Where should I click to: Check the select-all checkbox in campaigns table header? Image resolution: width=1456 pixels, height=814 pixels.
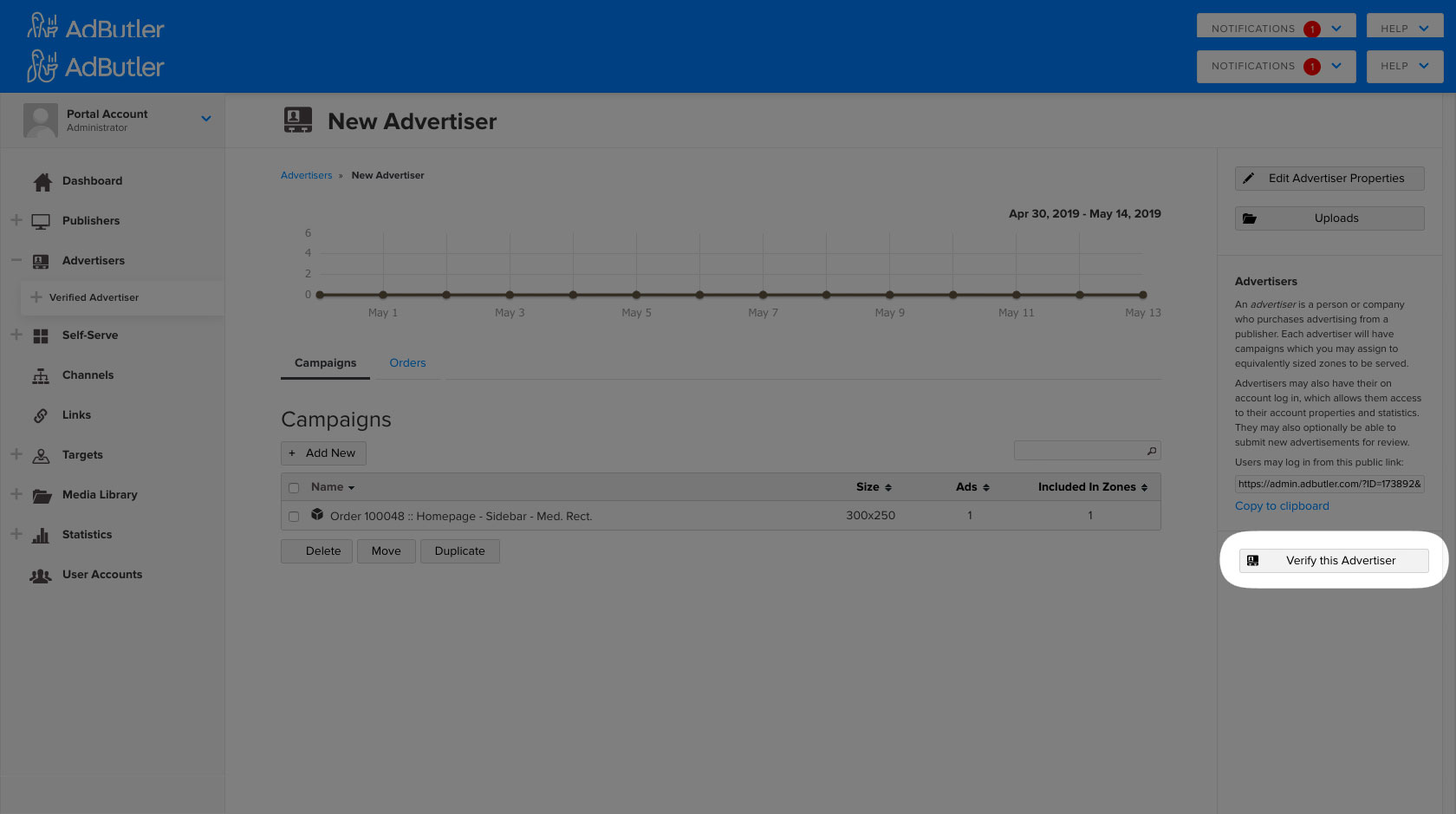pyautogui.click(x=293, y=487)
